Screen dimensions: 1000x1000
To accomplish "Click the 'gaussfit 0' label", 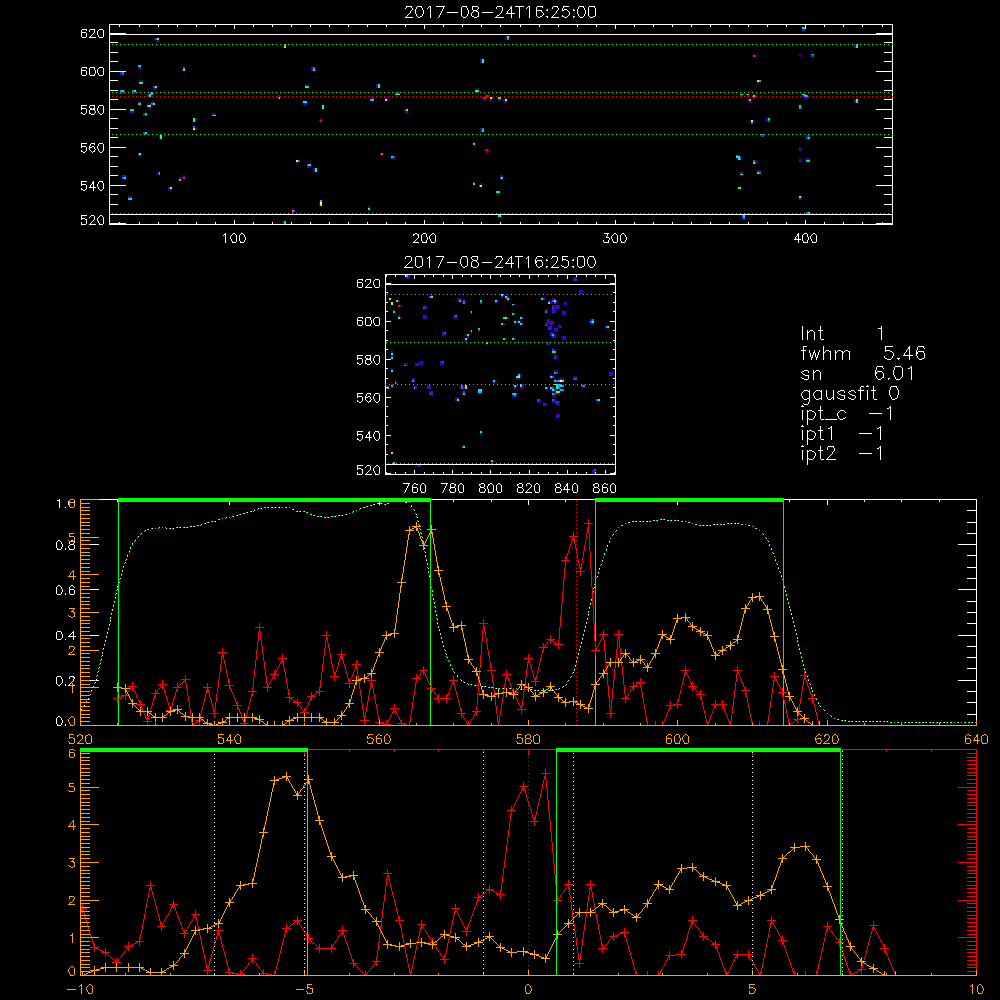I will (x=850, y=393).
